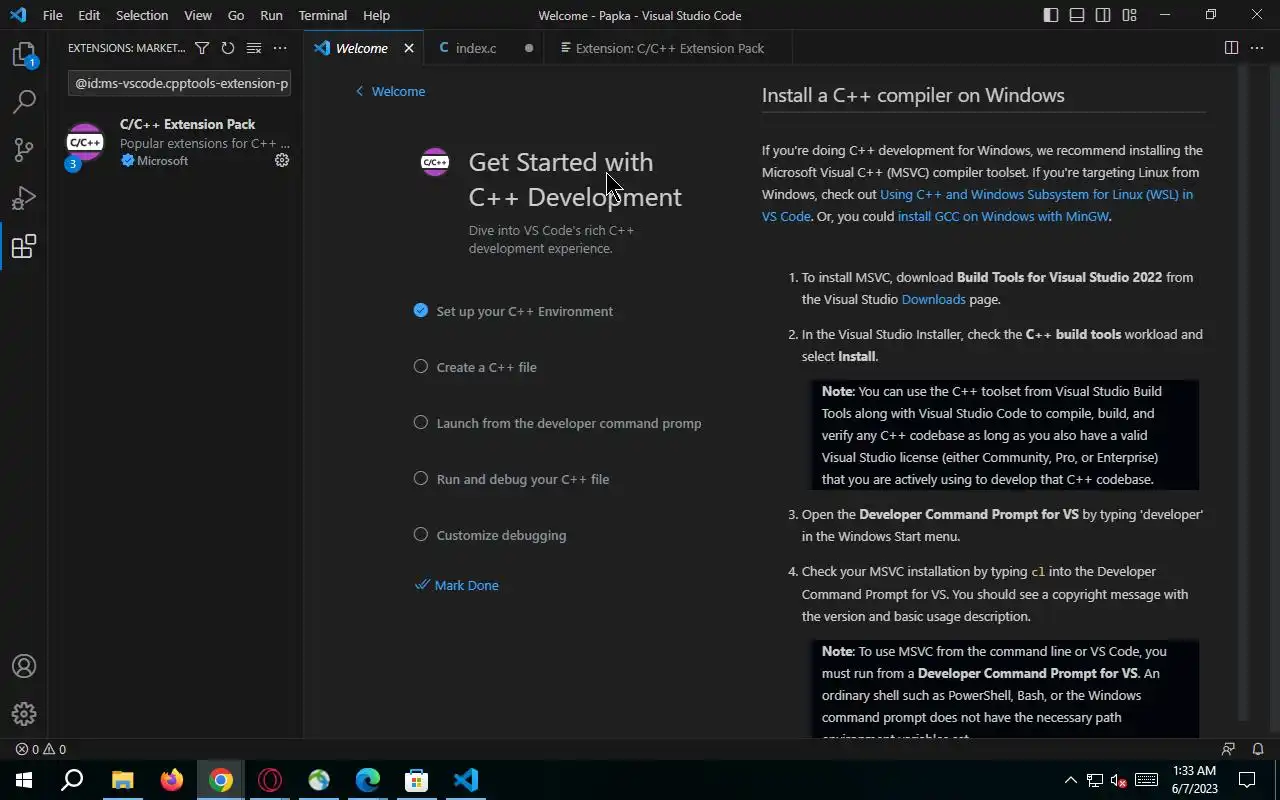
Task: Open Opera browser from taskbar
Action: coord(270,780)
